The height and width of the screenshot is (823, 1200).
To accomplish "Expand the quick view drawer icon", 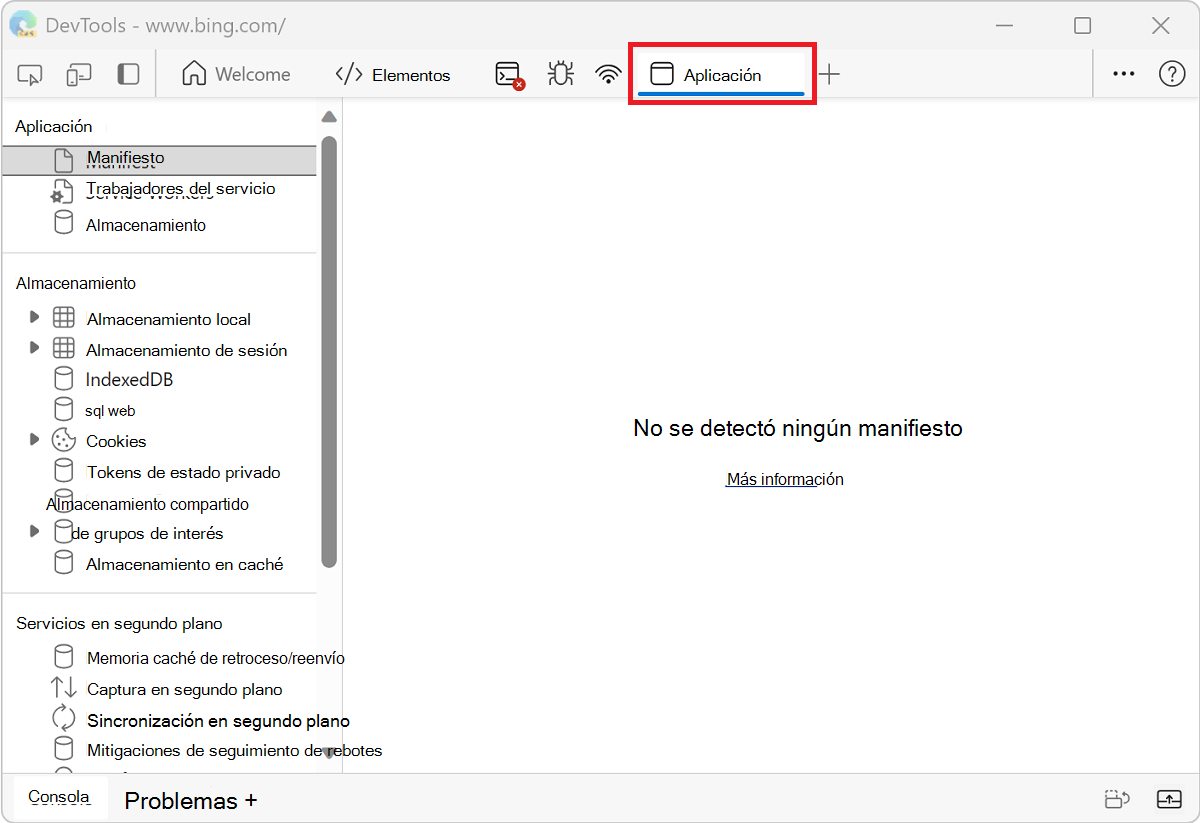I will click(x=1169, y=799).
